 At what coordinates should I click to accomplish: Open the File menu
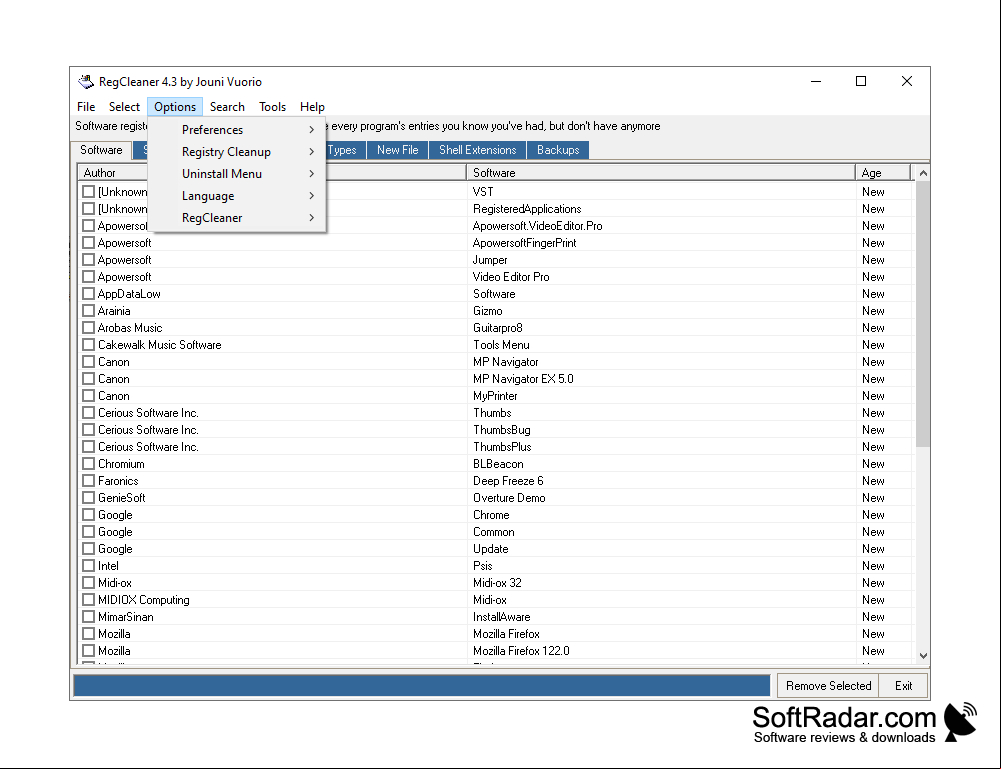[x=86, y=107]
